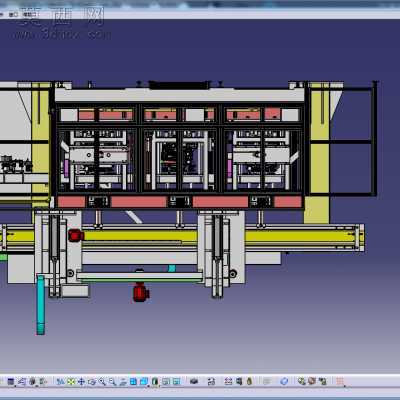Click the dark green parts icon before the grid

[322, 381]
